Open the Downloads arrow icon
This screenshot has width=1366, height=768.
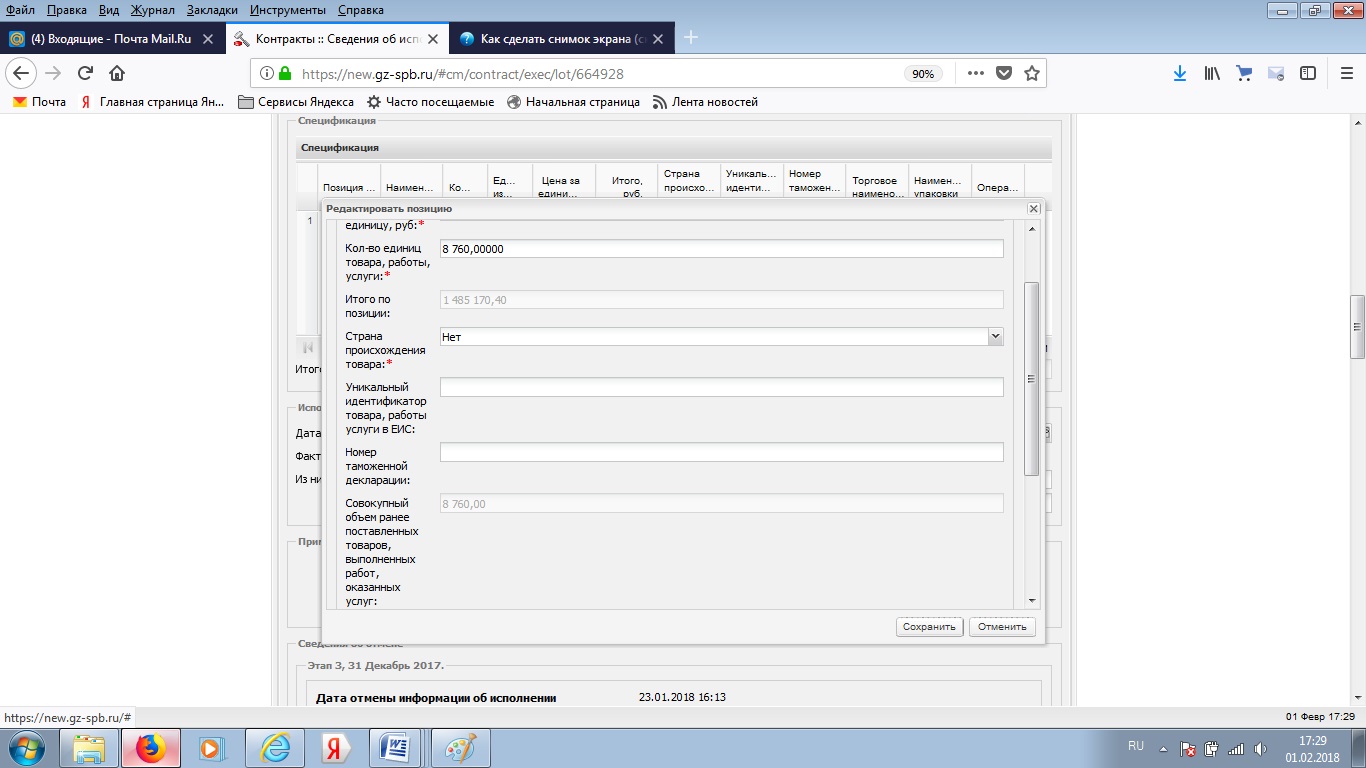point(1180,73)
